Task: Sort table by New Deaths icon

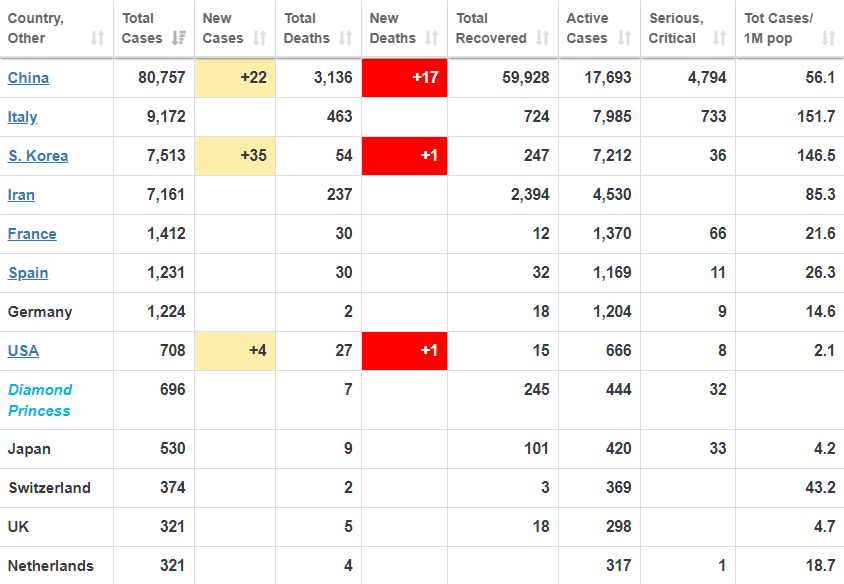Action: coord(431,38)
